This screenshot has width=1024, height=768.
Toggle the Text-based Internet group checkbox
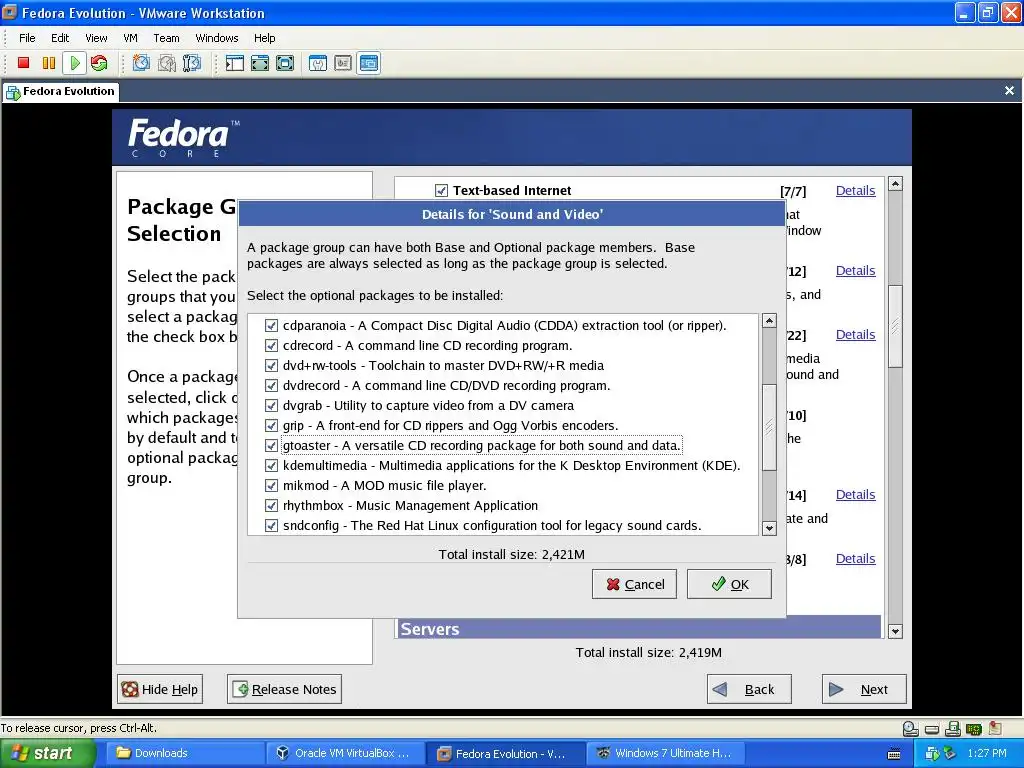click(x=441, y=191)
